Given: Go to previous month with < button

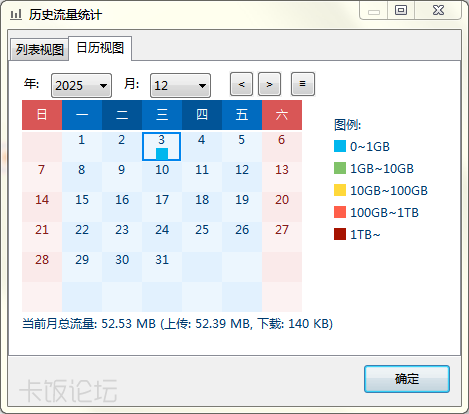Looking at the screenshot, I should click(241, 84).
